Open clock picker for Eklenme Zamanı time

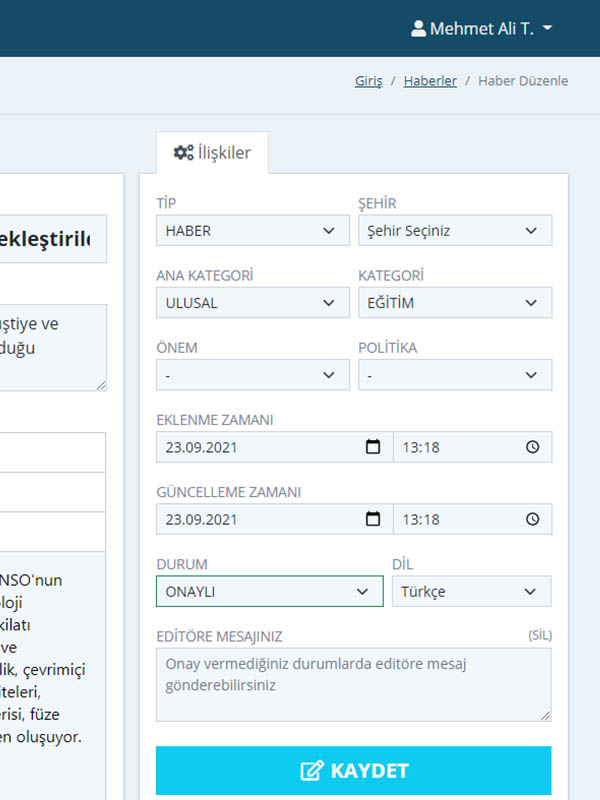click(x=532, y=447)
